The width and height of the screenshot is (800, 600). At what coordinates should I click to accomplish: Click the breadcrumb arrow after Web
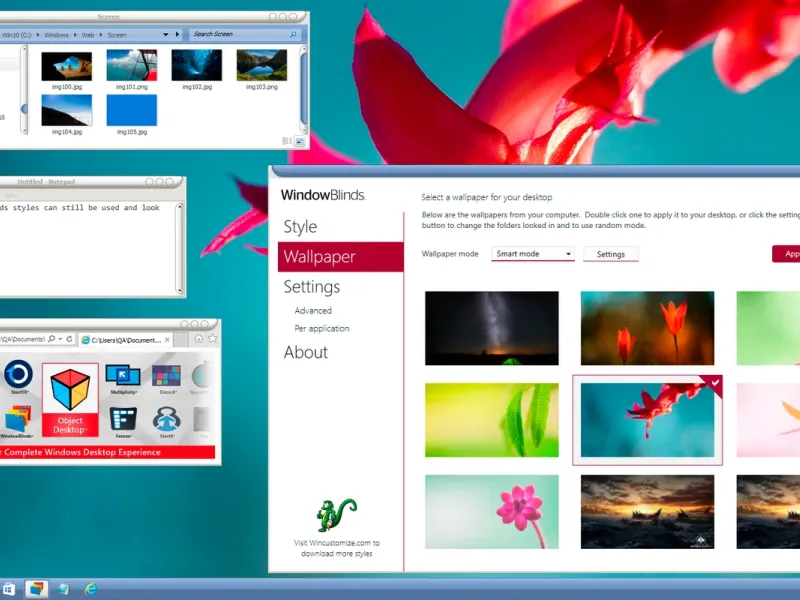(x=101, y=35)
